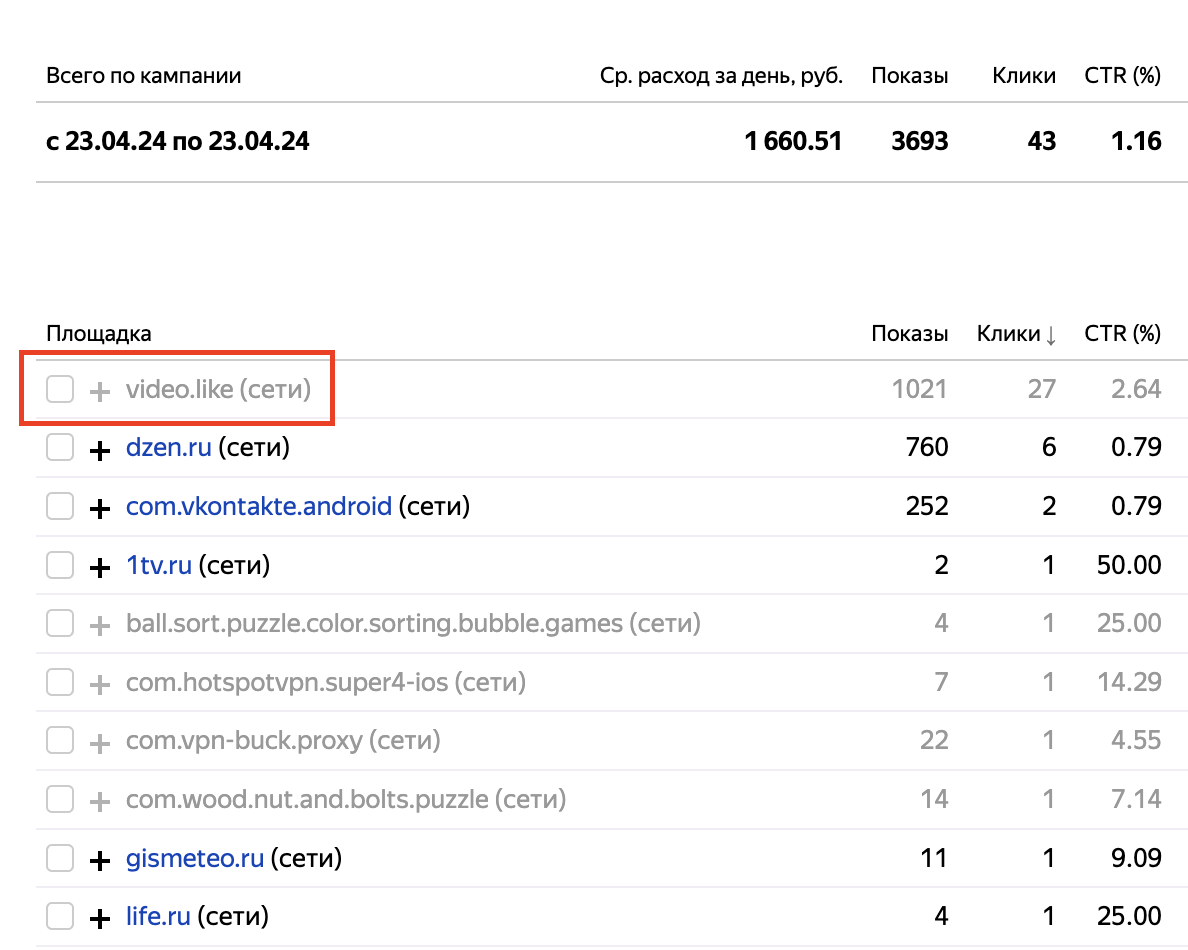
Task: Expand the dzen.ru row plus icon
Action: (x=99, y=450)
